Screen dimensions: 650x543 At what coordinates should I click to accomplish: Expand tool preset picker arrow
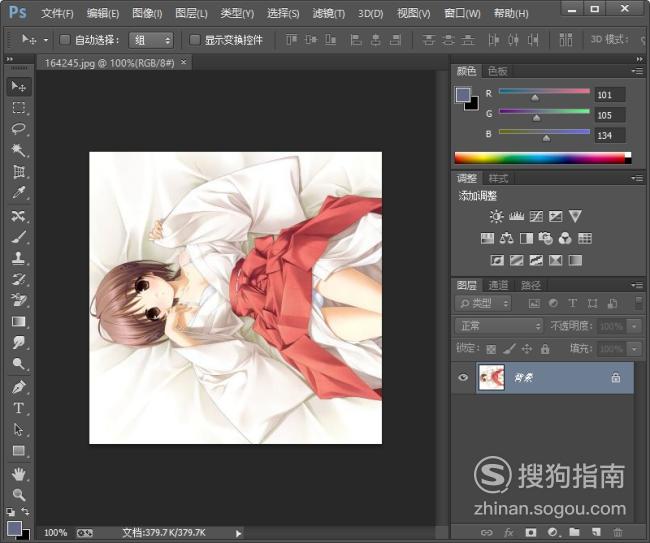tap(46, 40)
